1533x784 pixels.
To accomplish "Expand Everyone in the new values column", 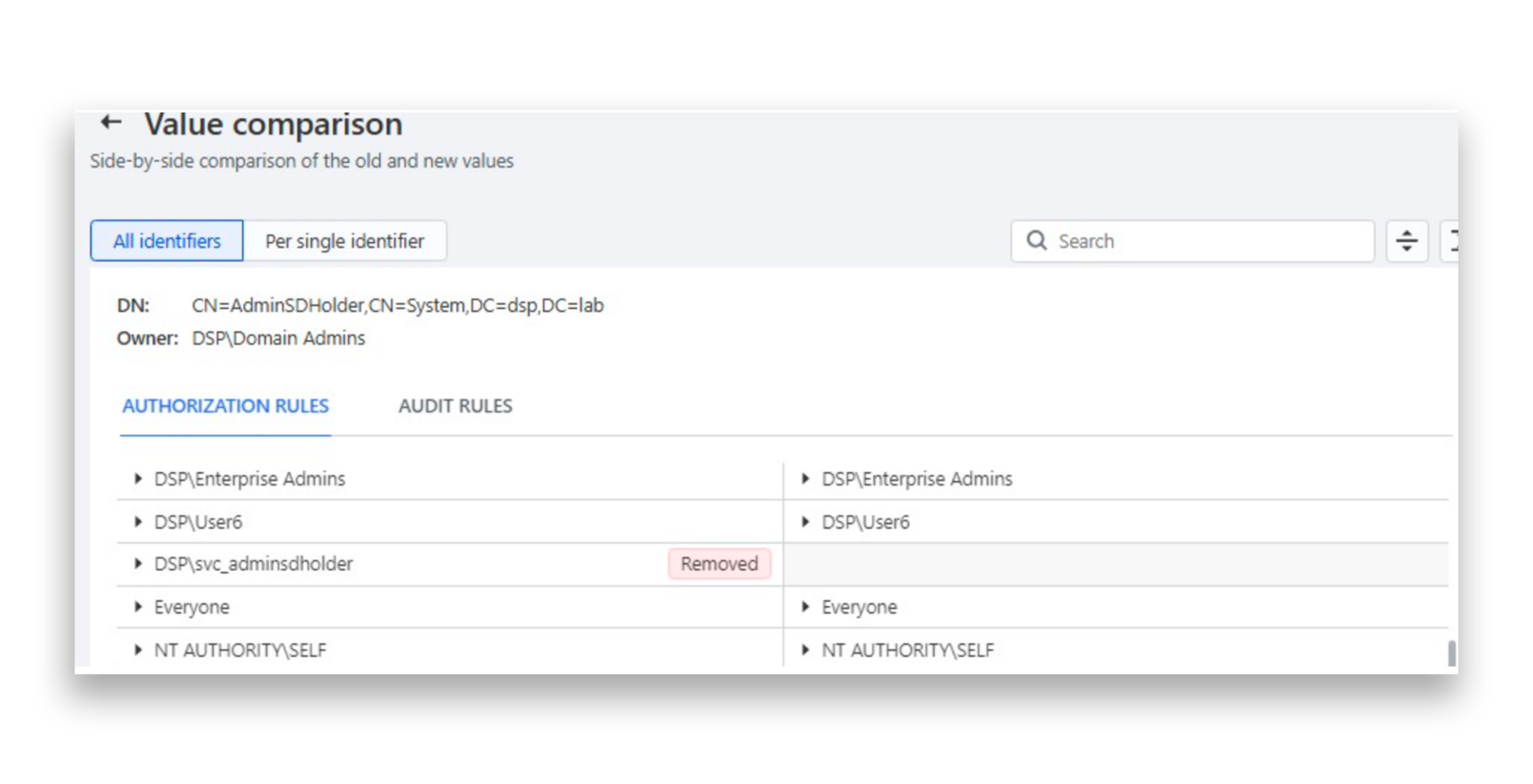I will 806,607.
